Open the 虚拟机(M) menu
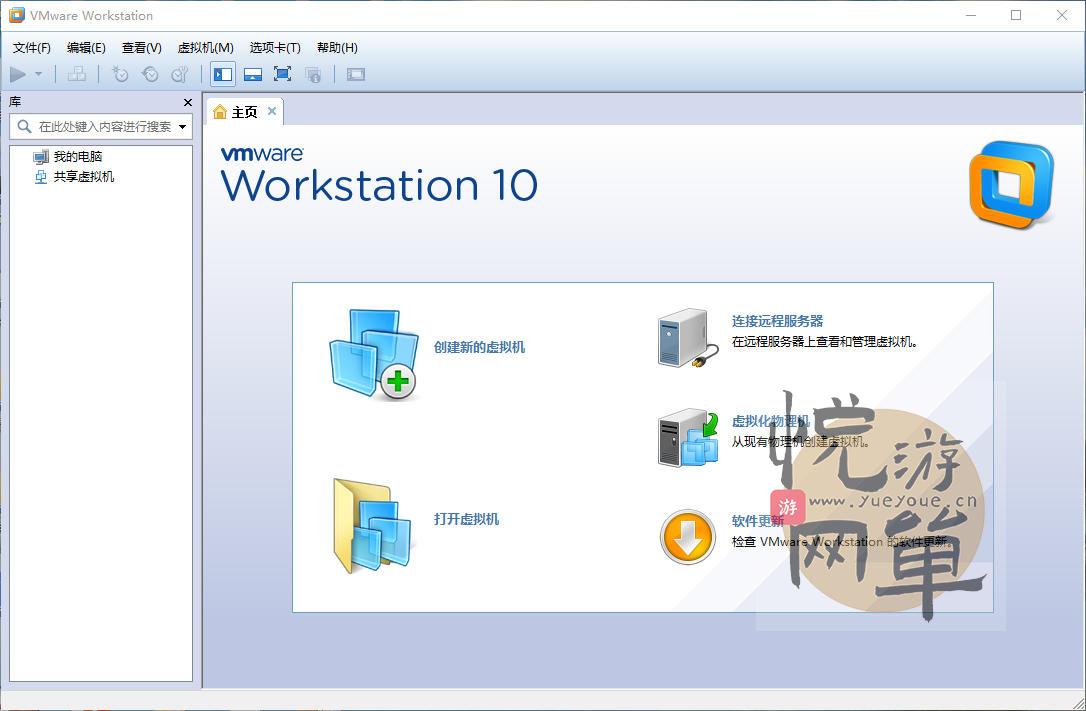Screen dimensions: 1086x711 205,47
